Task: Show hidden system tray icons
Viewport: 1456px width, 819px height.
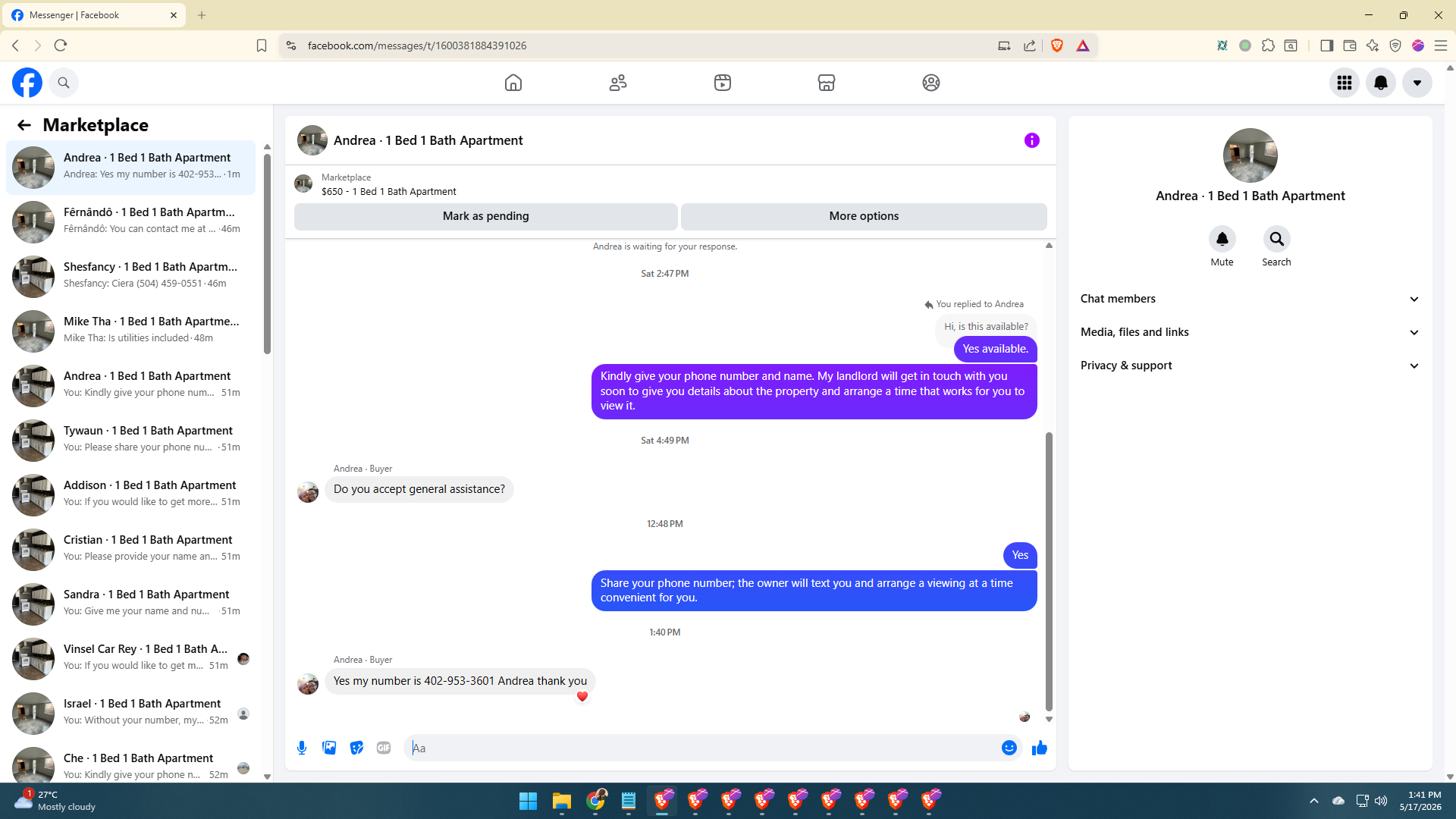Action: pyautogui.click(x=1314, y=801)
